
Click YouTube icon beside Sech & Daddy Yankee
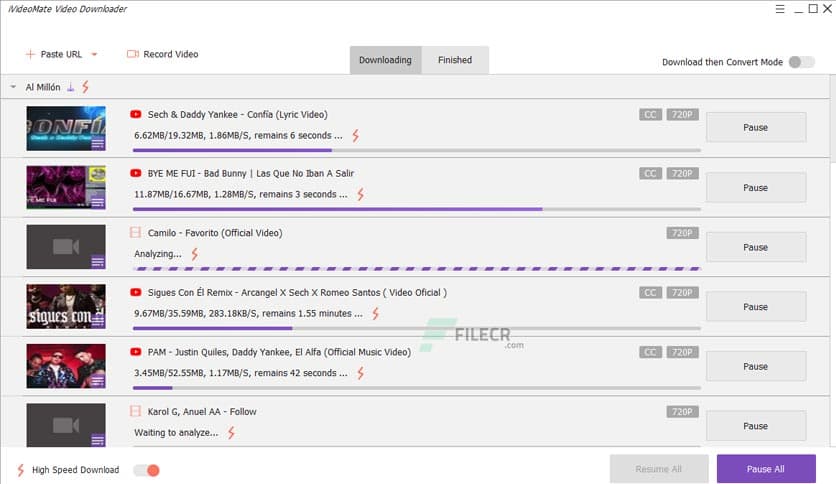click(x=136, y=114)
